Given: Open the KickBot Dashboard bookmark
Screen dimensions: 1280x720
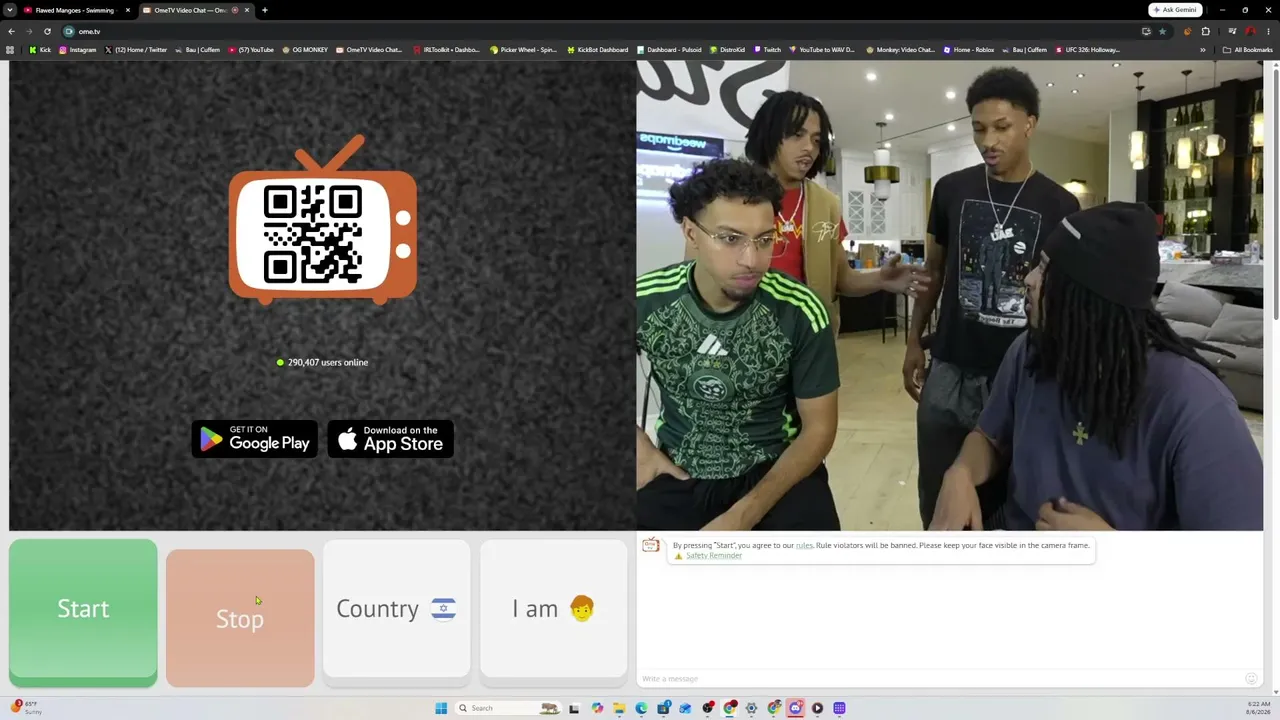Looking at the screenshot, I should click(598, 50).
